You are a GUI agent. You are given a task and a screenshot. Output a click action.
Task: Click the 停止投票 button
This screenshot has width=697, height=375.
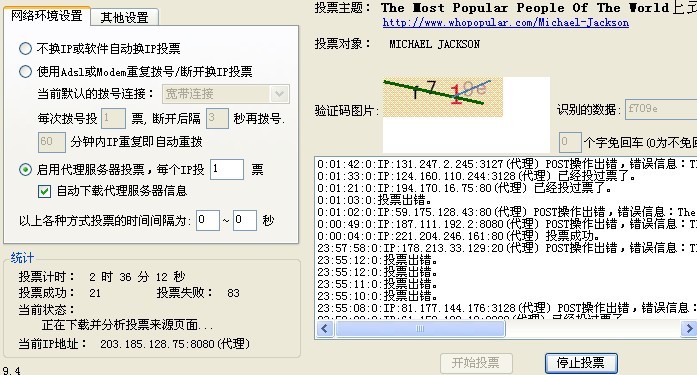[581, 363]
